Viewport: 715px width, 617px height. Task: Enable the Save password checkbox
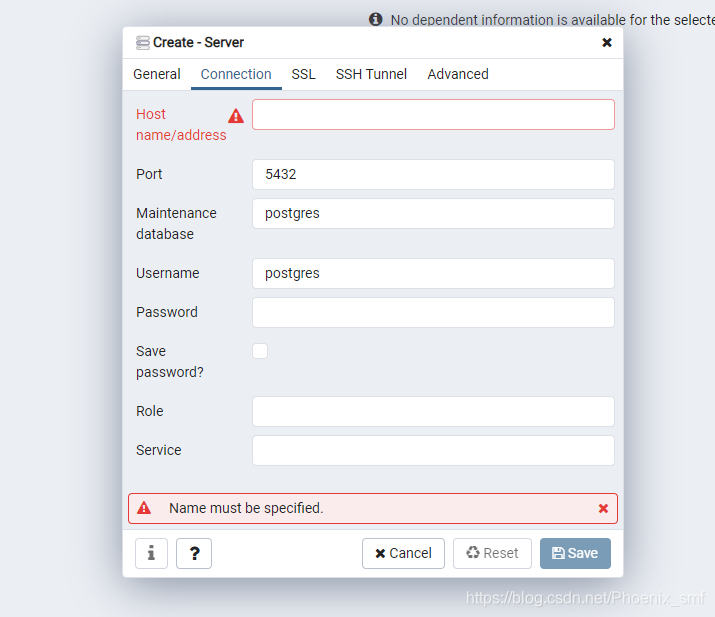260,351
